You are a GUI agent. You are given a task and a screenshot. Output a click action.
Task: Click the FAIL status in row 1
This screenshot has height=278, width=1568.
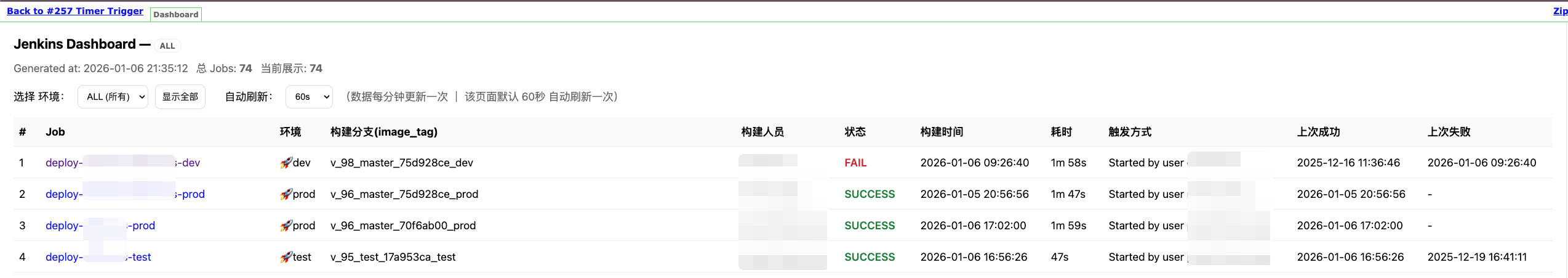click(855, 163)
